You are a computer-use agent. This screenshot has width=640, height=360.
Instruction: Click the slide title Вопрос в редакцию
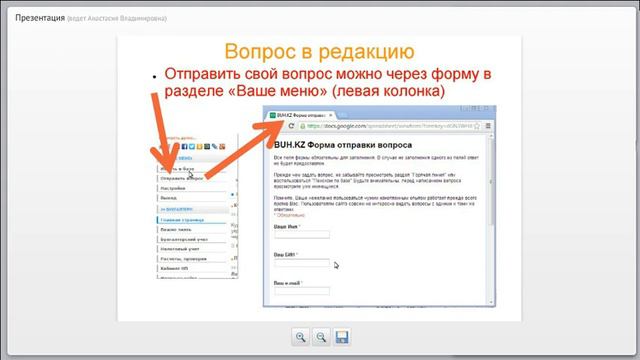[319, 52]
